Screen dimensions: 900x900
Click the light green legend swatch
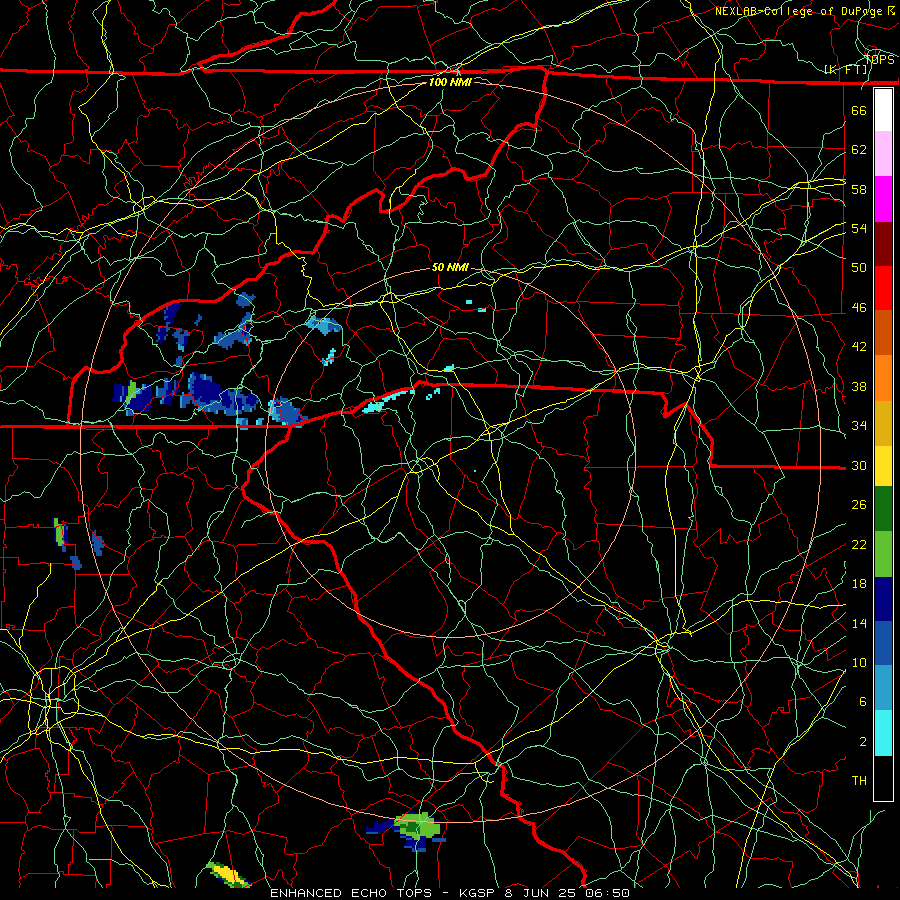click(x=883, y=554)
